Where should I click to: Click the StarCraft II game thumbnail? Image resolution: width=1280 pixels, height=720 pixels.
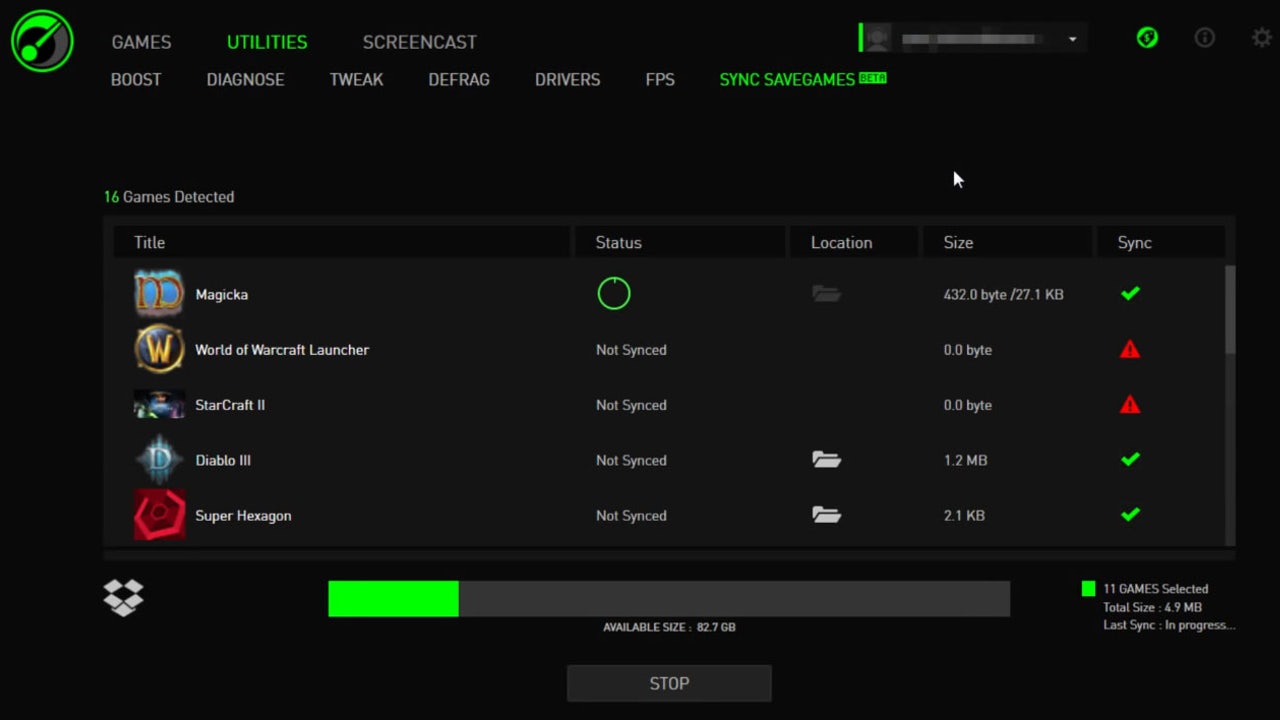pos(159,404)
